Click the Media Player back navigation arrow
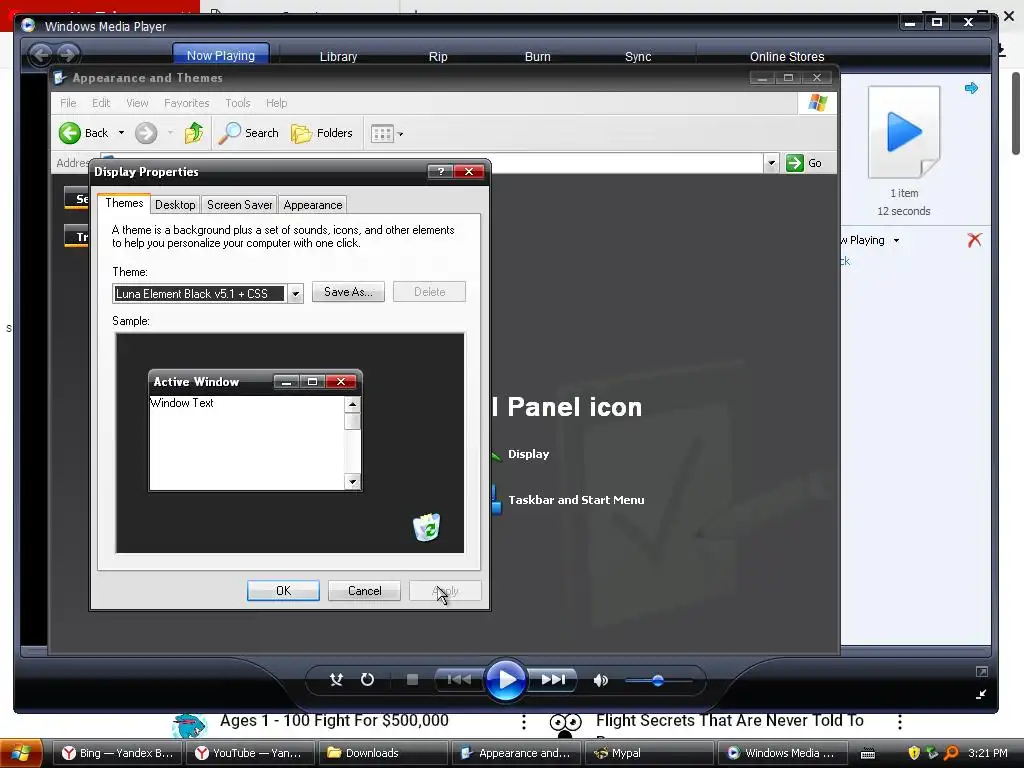This screenshot has height=768, width=1024. 40,54
